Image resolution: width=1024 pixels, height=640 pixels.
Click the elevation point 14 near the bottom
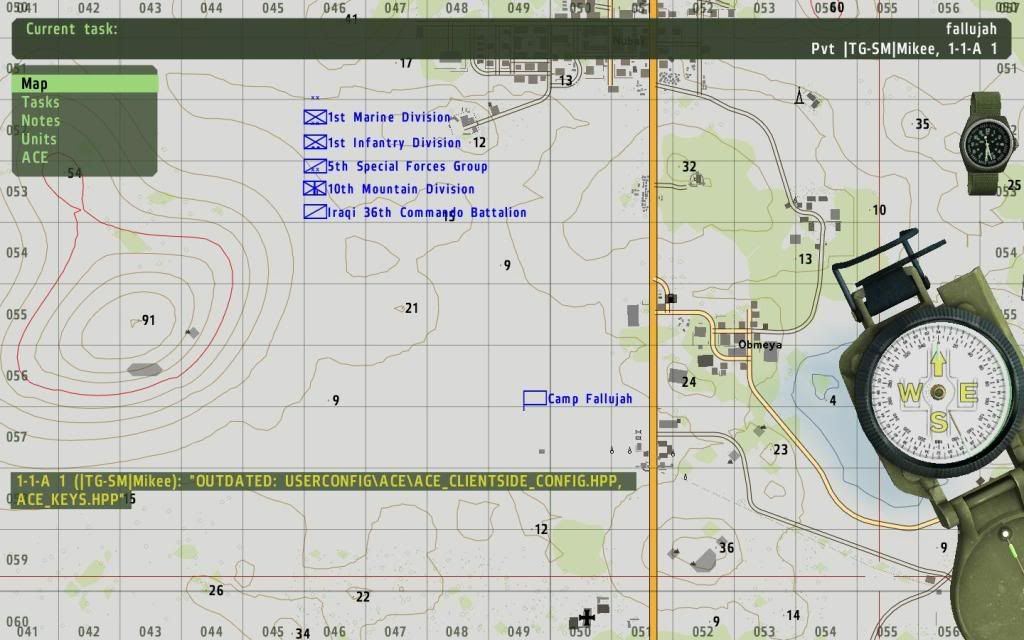793,615
